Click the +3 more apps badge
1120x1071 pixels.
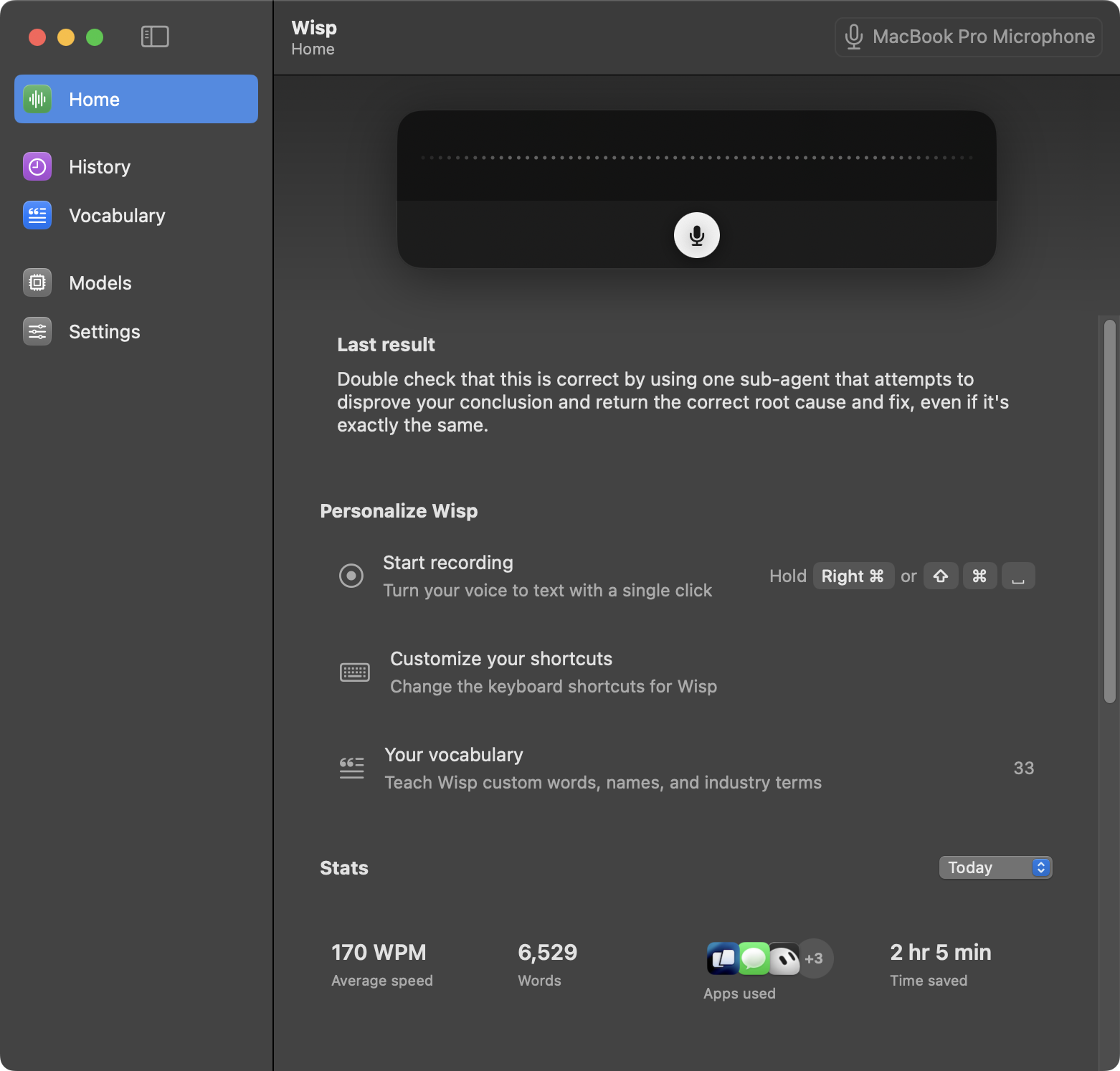[x=815, y=958]
